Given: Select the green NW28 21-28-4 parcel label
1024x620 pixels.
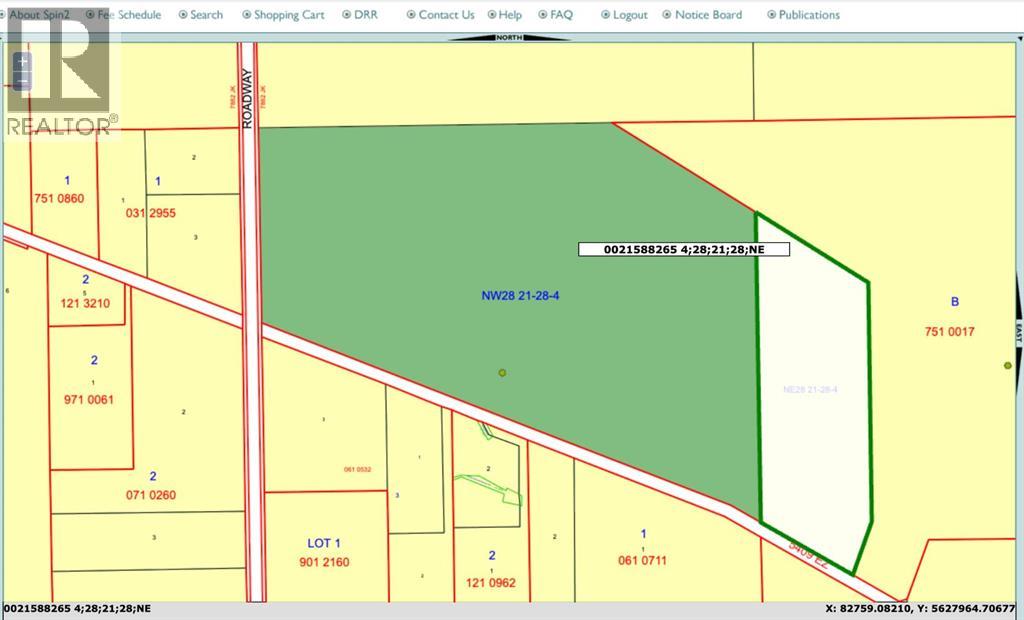Looking at the screenshot, I should [x=520, y=295].
